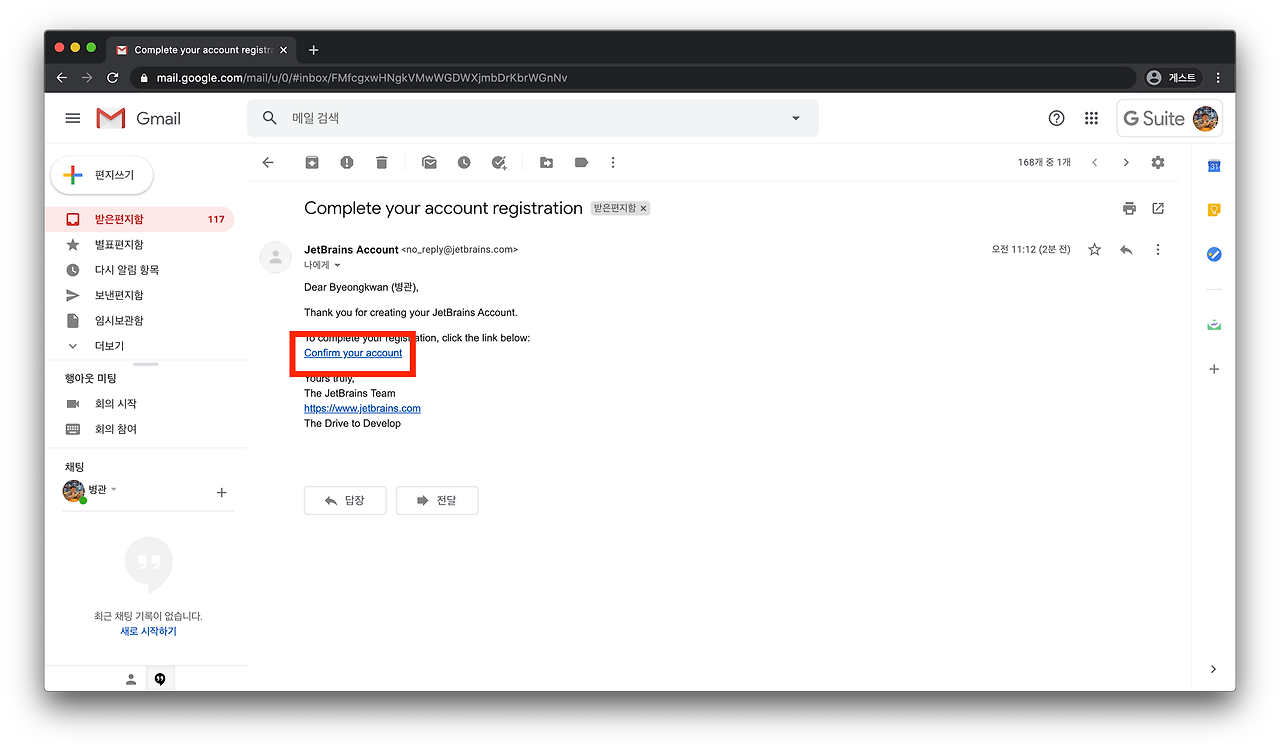Viewport: 1280px width, 750px height.
Task: Click the 답장 reply button
Action: pos(345,500)
